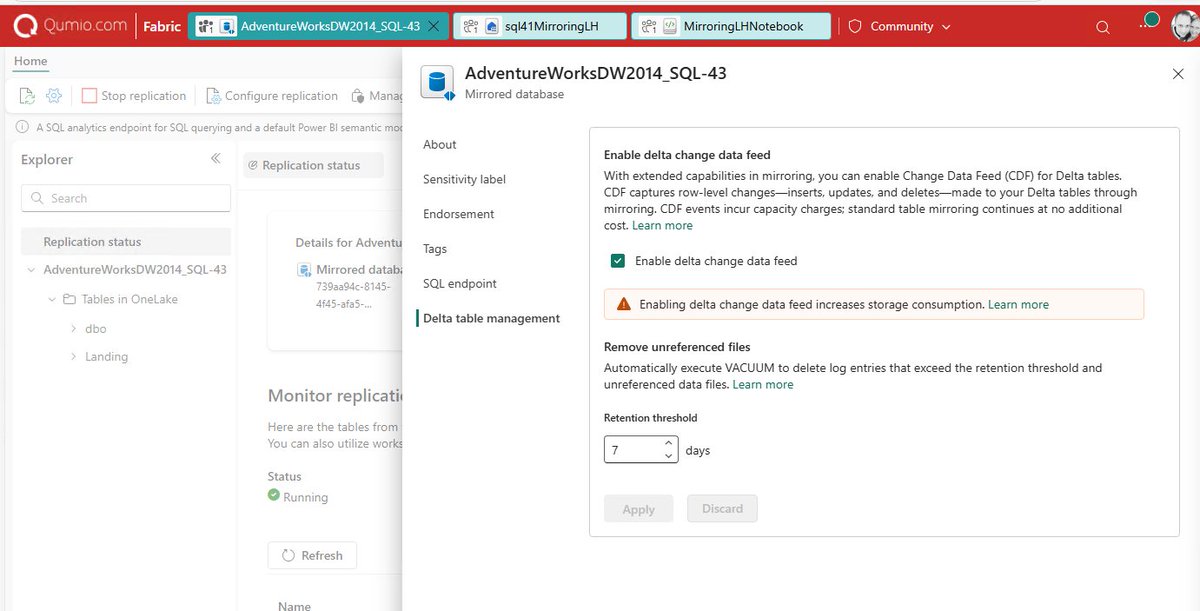Click the mirrored database icon in panel header
The width and height of the screenshot is (1200, 611).
click(436, 82)
